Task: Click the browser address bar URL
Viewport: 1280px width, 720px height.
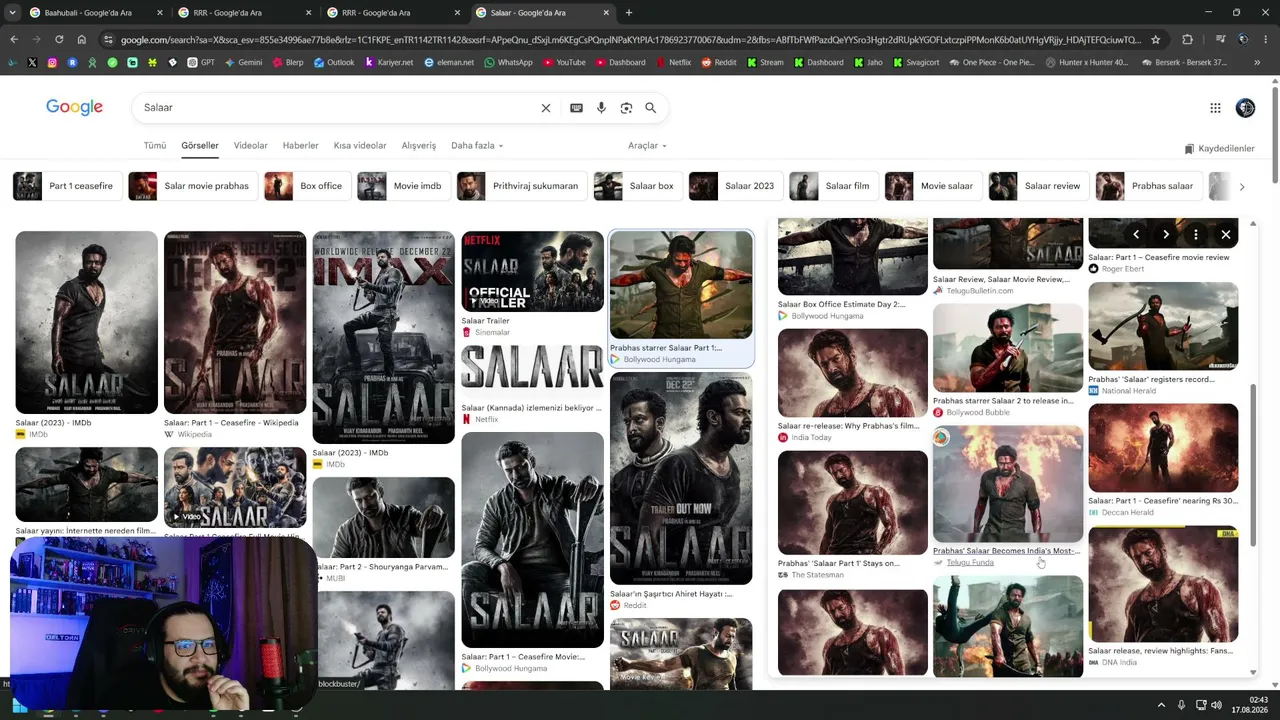Action: pyautogui.click(x=630, y=40)
